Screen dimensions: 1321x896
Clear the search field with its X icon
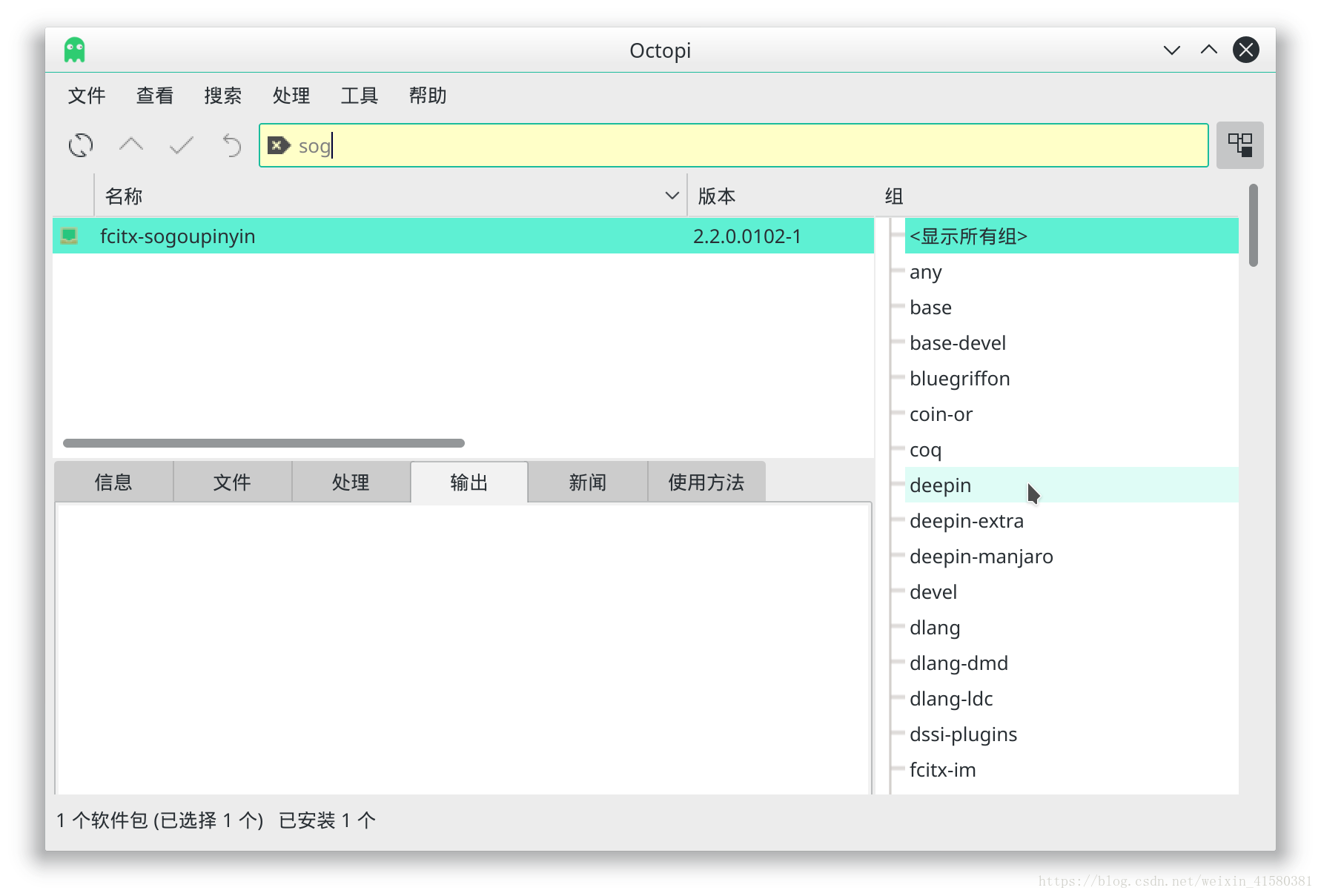click(279, 145)
